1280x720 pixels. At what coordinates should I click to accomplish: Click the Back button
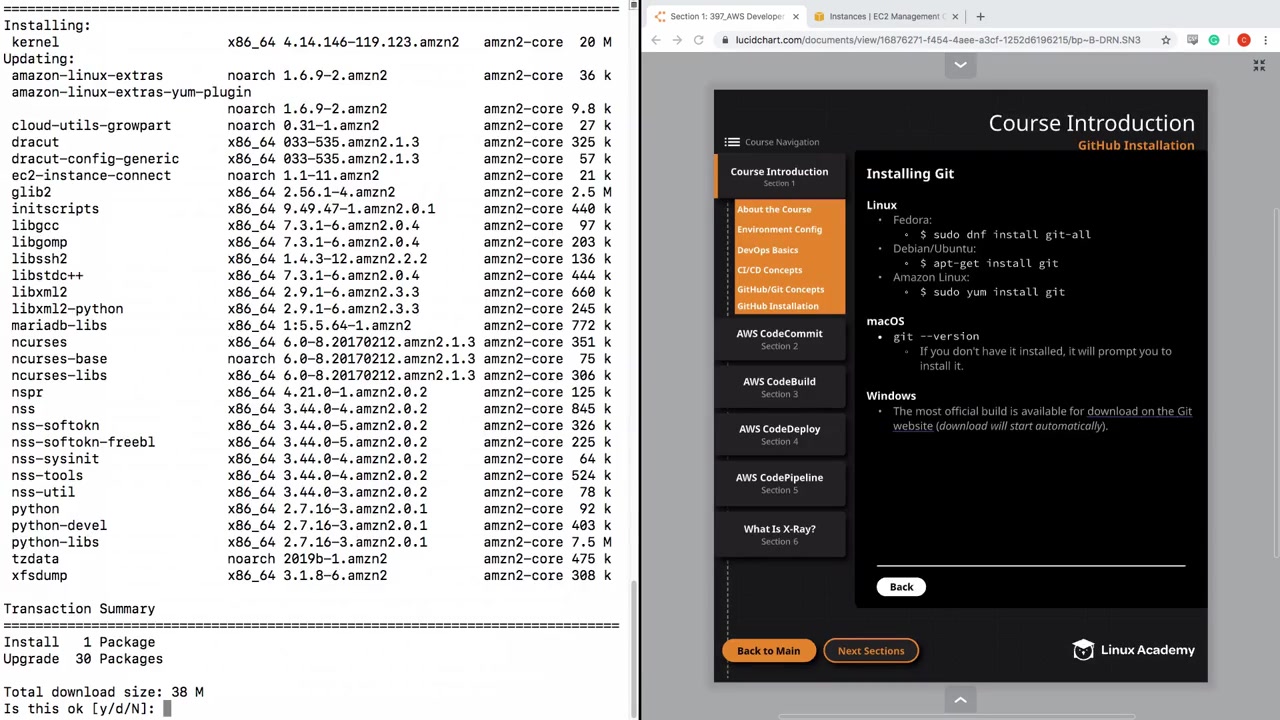coord(901,587)
